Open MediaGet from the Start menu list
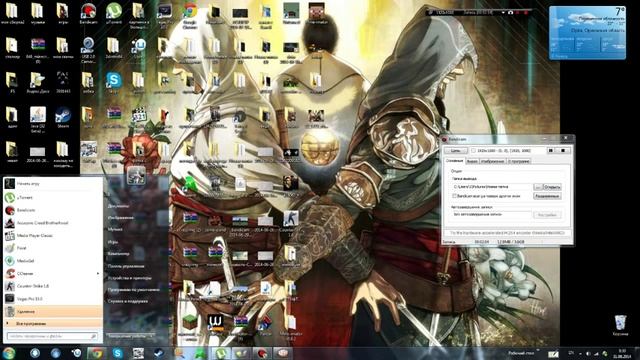Screen dimensions: 640x360 tap(53, 261)
